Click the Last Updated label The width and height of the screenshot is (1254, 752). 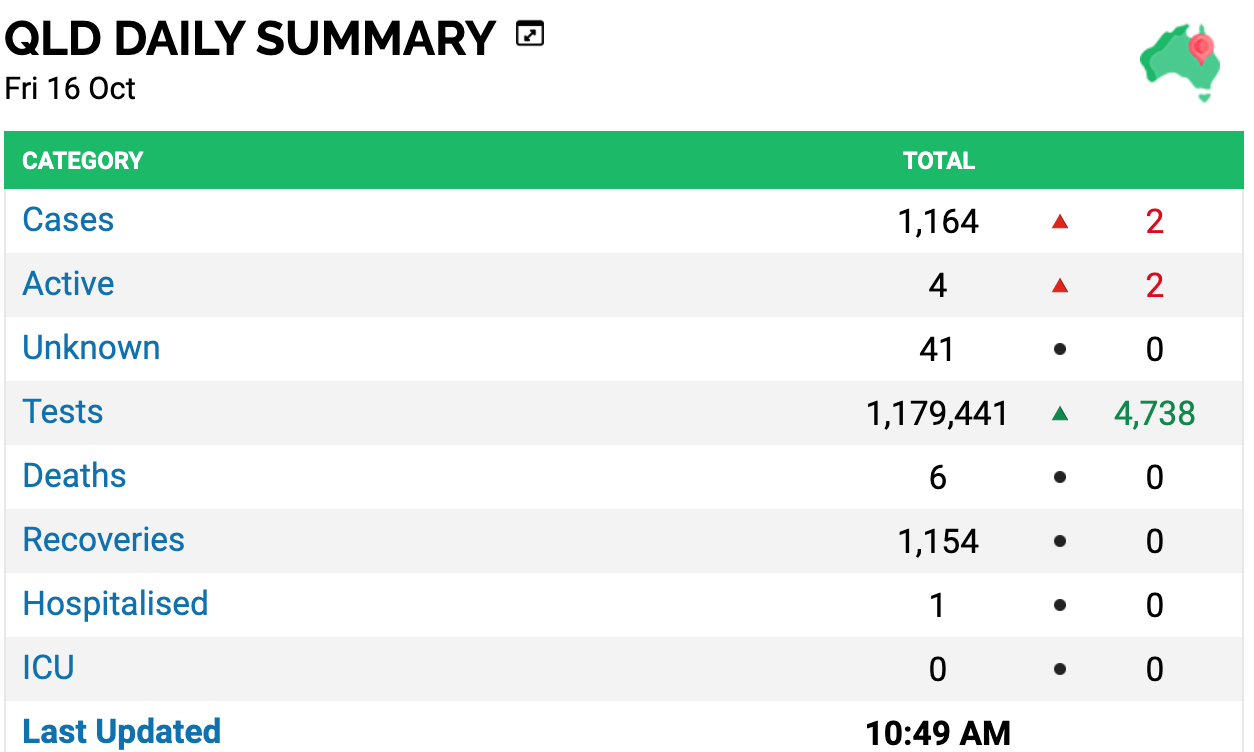[x=121, y=732]
